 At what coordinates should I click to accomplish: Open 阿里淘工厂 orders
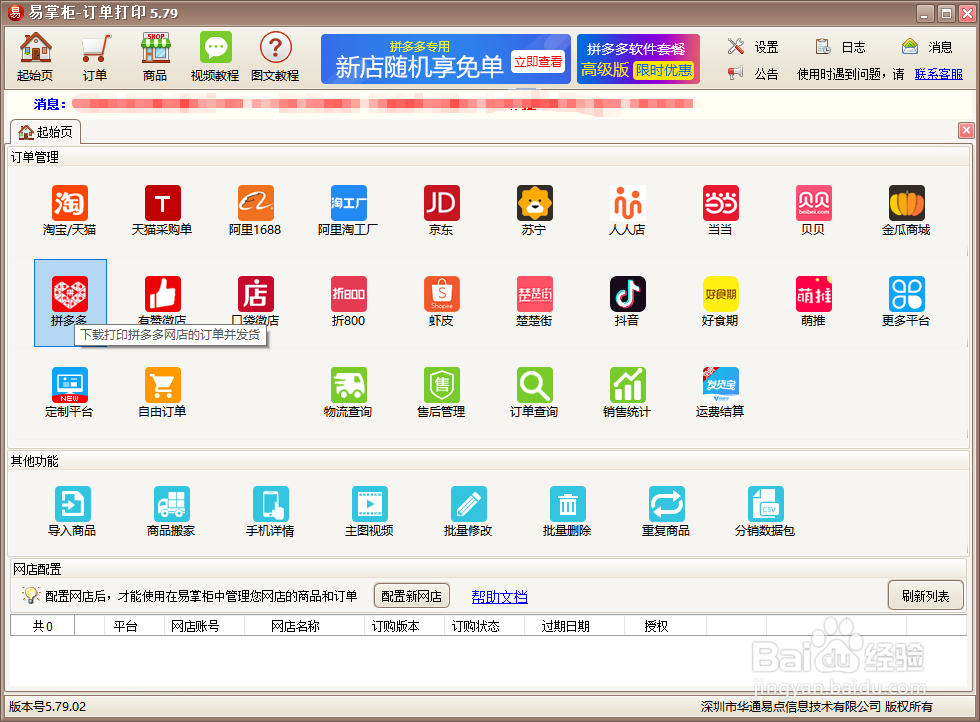348,211
